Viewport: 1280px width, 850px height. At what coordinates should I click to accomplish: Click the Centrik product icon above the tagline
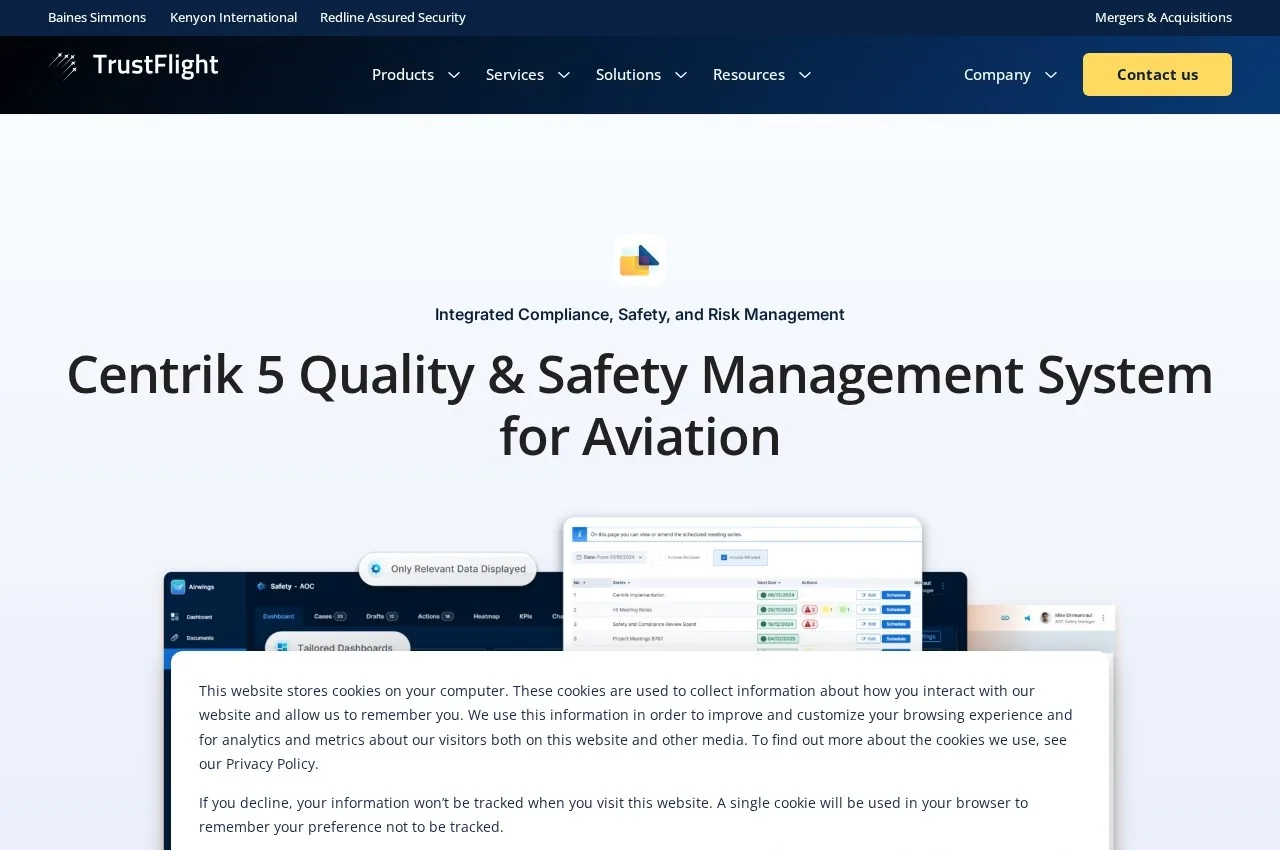640,261
